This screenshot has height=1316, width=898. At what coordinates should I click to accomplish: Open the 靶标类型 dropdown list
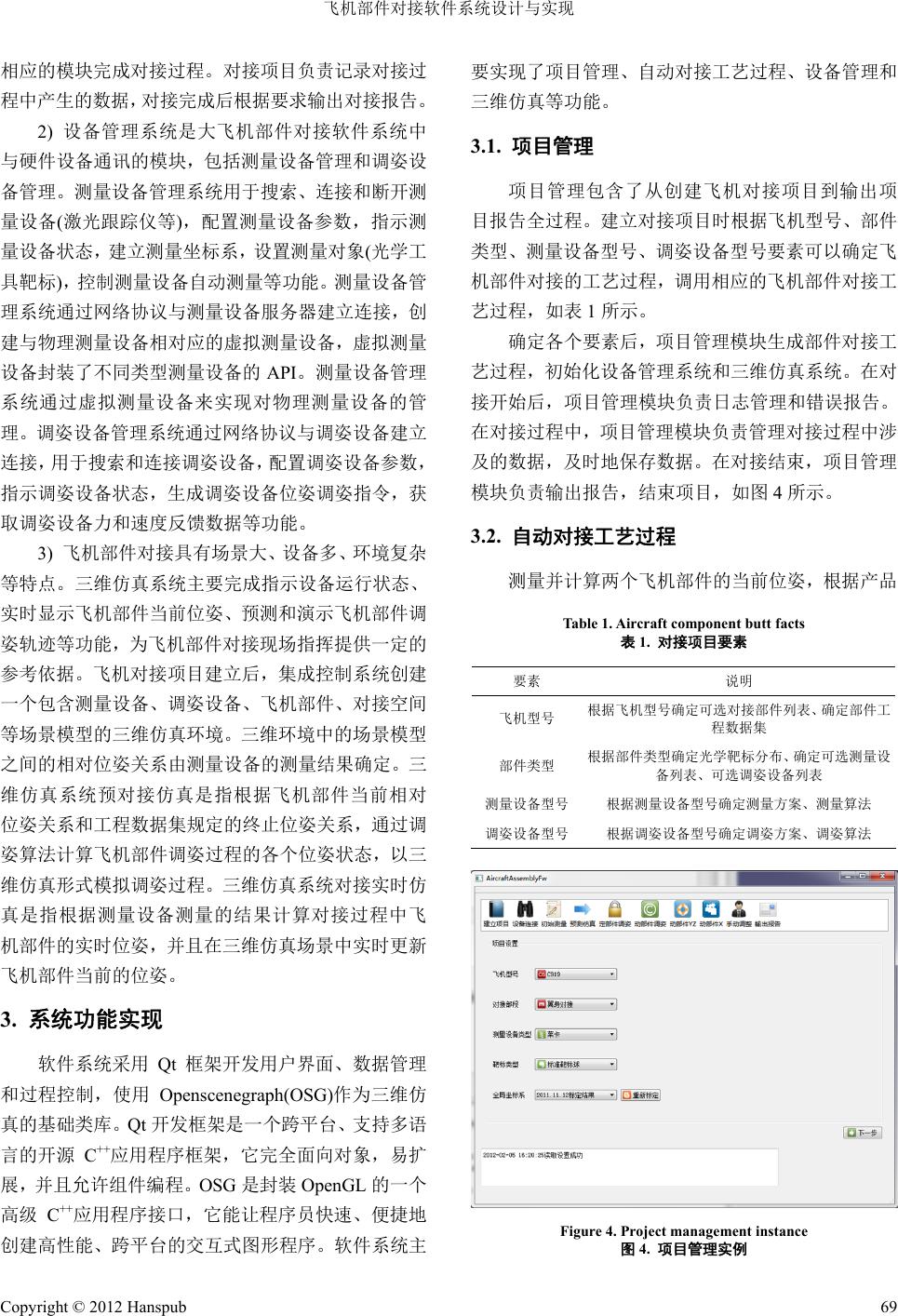point(574,1064)
